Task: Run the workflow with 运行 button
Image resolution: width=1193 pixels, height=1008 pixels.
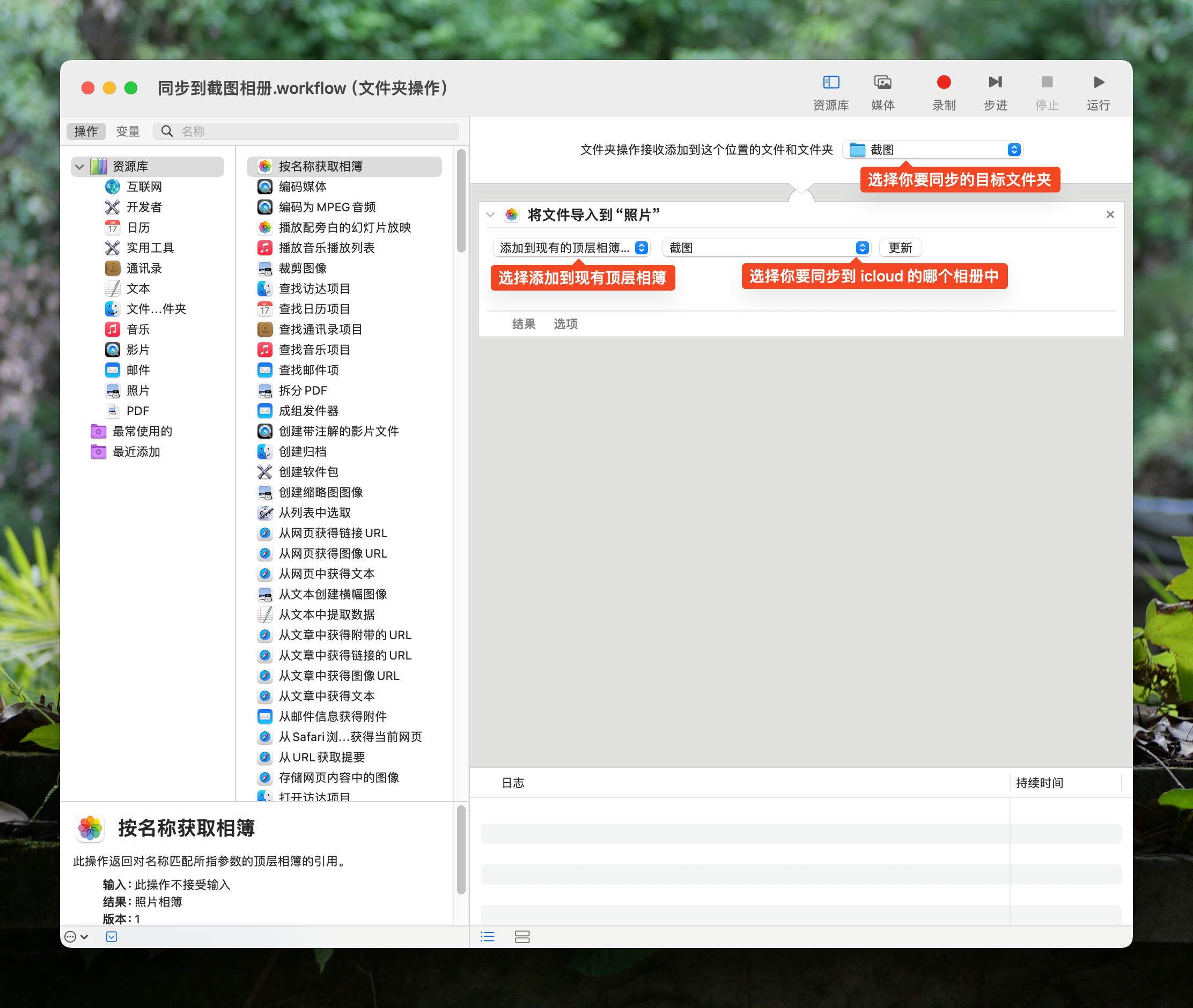Action: click(x=1098, y=93)
